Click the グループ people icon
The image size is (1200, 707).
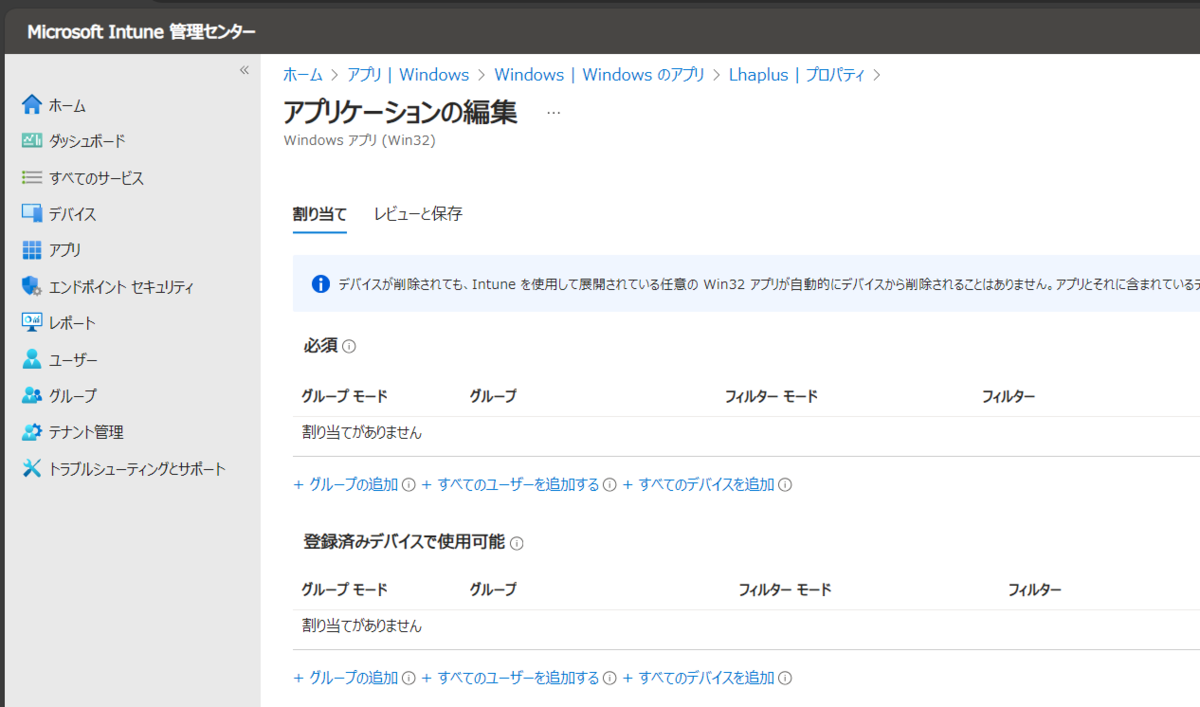click(32, 395)
